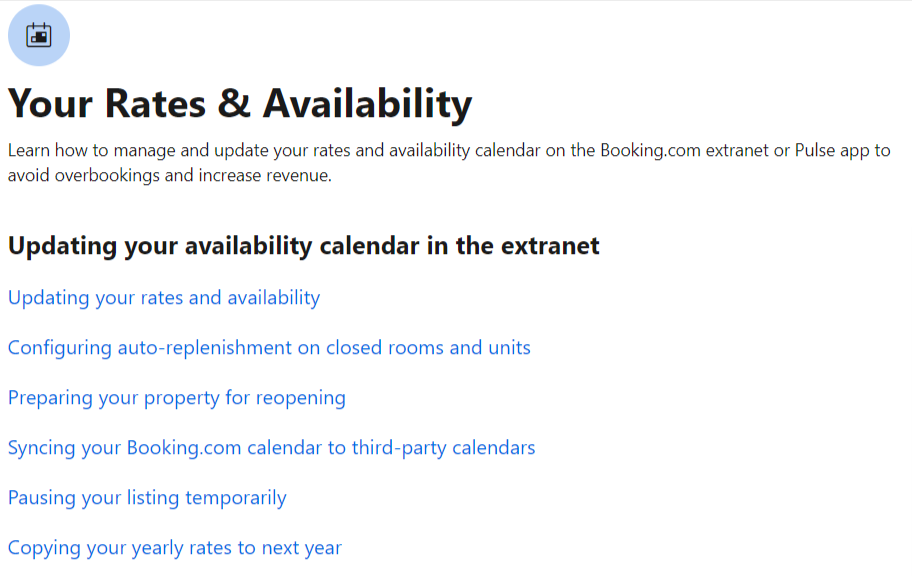This screenshot has height=576, width=912.
Task: Click "Booking.com extranet" in the description text
Action: click(681, 151)
